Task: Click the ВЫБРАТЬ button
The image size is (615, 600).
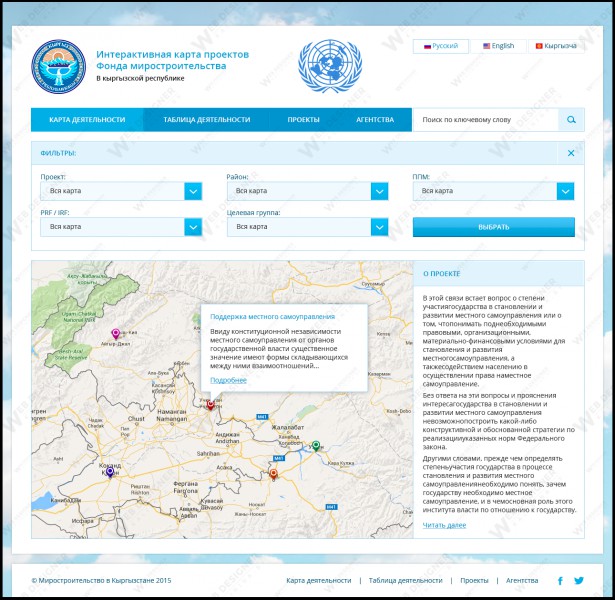Action: pyautogui.click(x=493, y=227)
